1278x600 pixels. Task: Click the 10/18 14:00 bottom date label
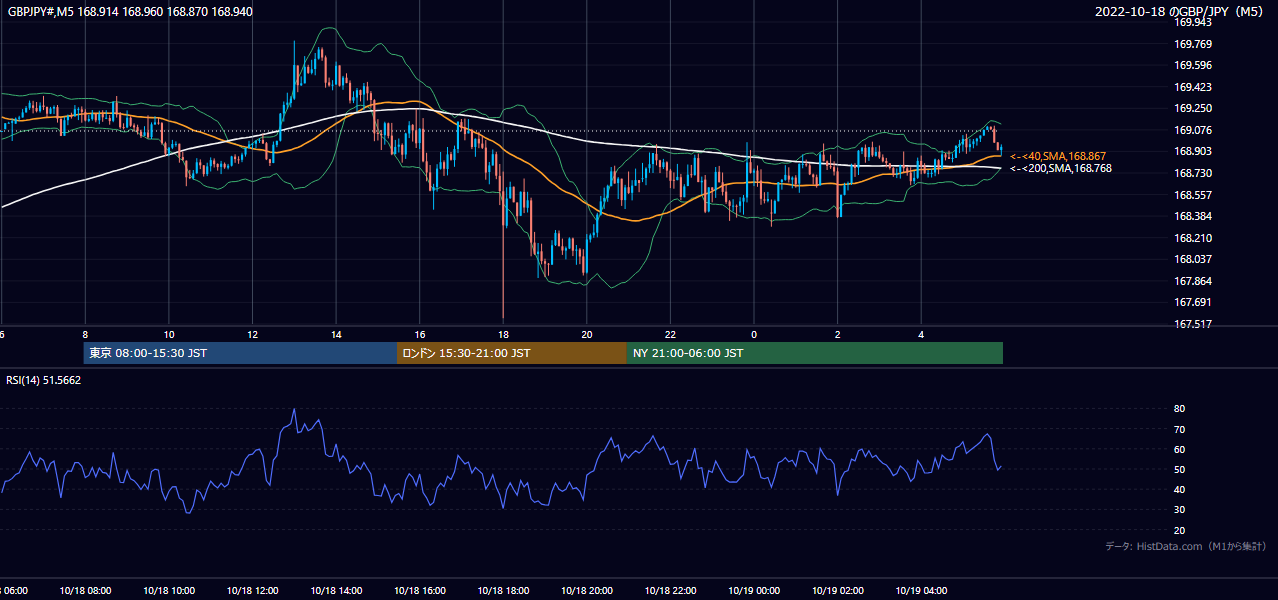pyautogui.click(x=336, y=591)
